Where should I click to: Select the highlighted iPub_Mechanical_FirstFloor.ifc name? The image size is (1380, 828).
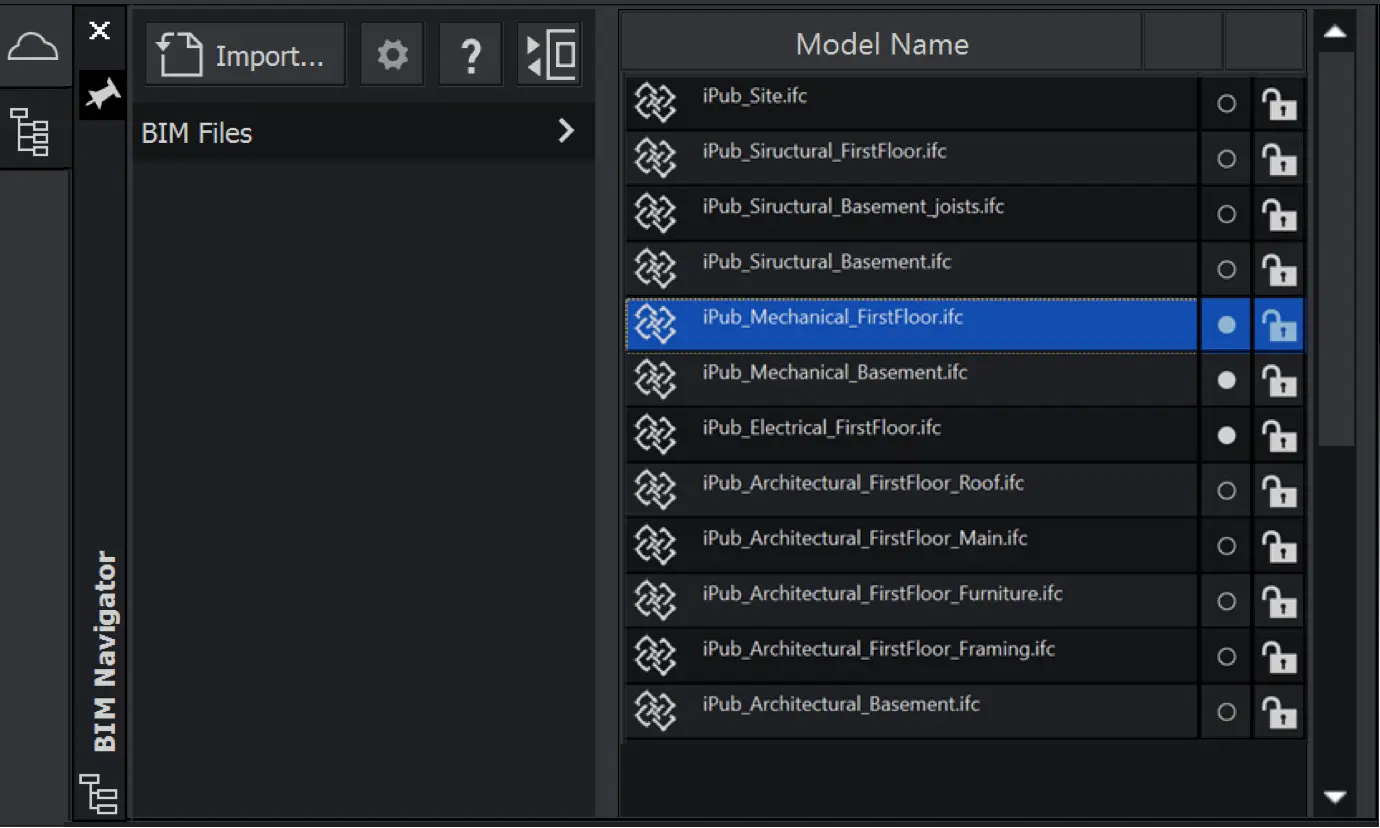point(832,317)
